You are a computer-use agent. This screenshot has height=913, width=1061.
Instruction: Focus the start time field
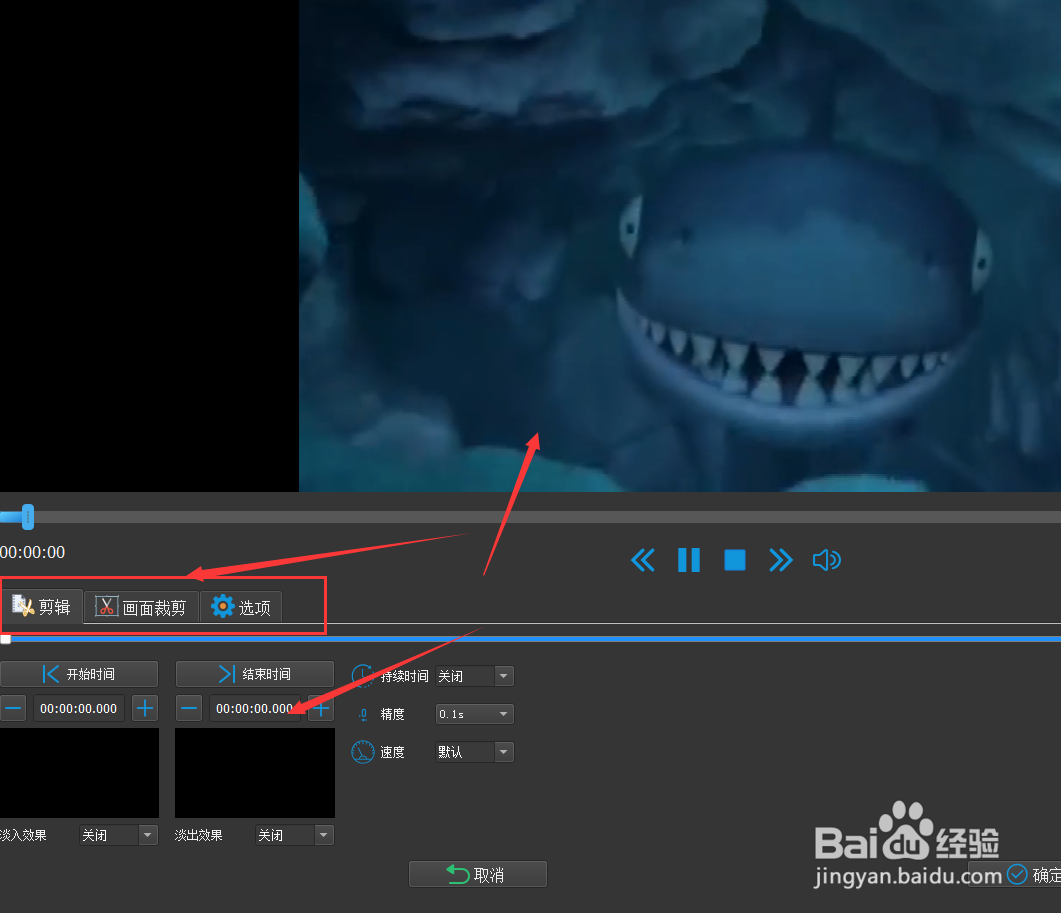(x=79, y=709)
